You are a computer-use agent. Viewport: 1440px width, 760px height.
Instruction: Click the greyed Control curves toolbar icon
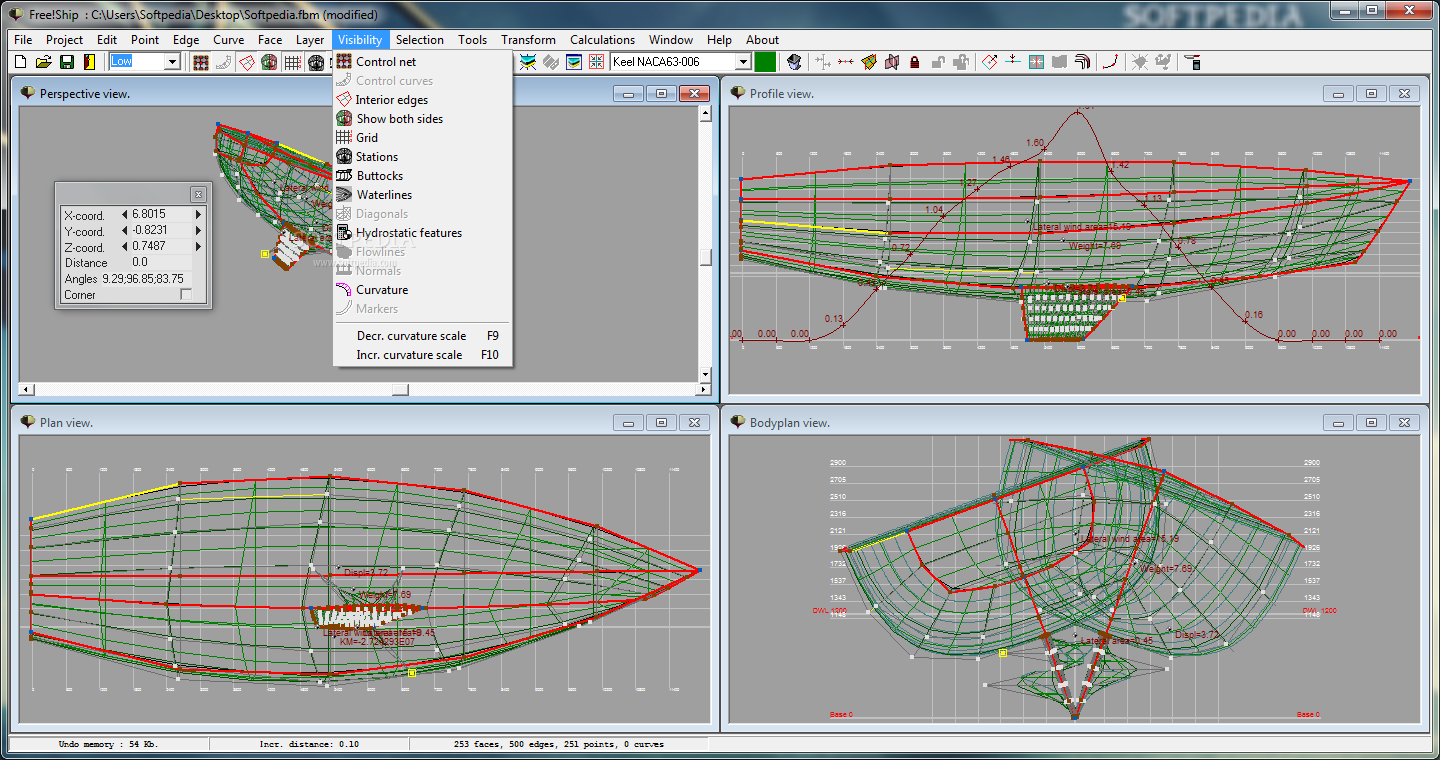pos(224,62)
